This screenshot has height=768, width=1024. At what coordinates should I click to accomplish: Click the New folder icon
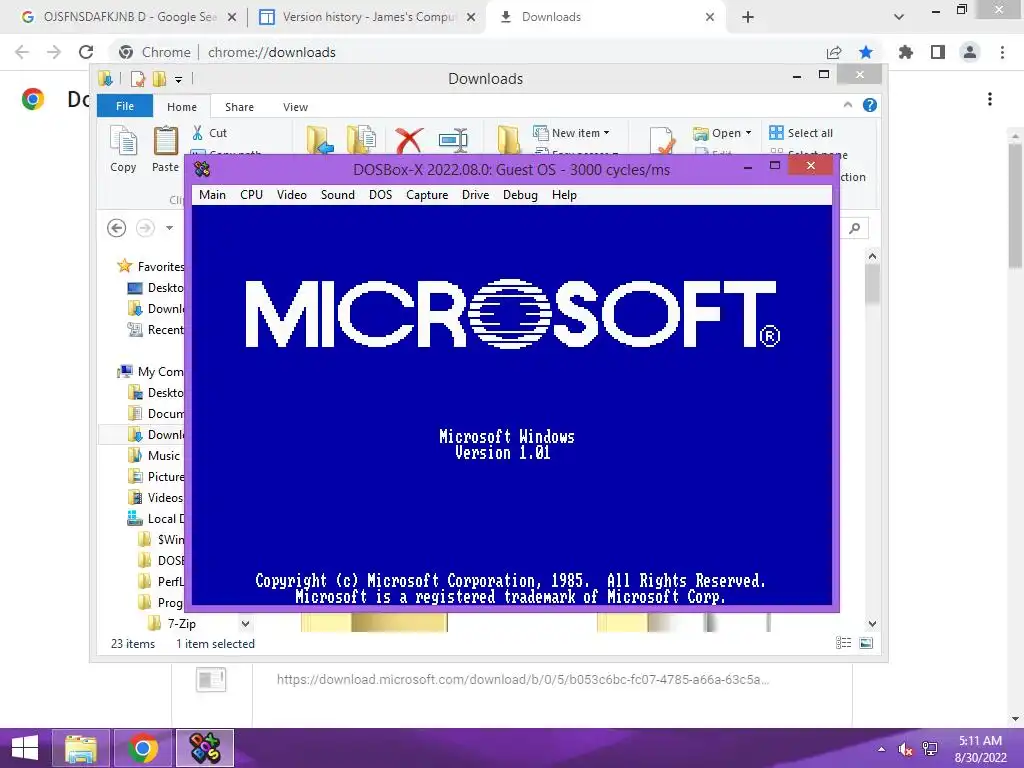pyautogui.click(x=508, y=140)
